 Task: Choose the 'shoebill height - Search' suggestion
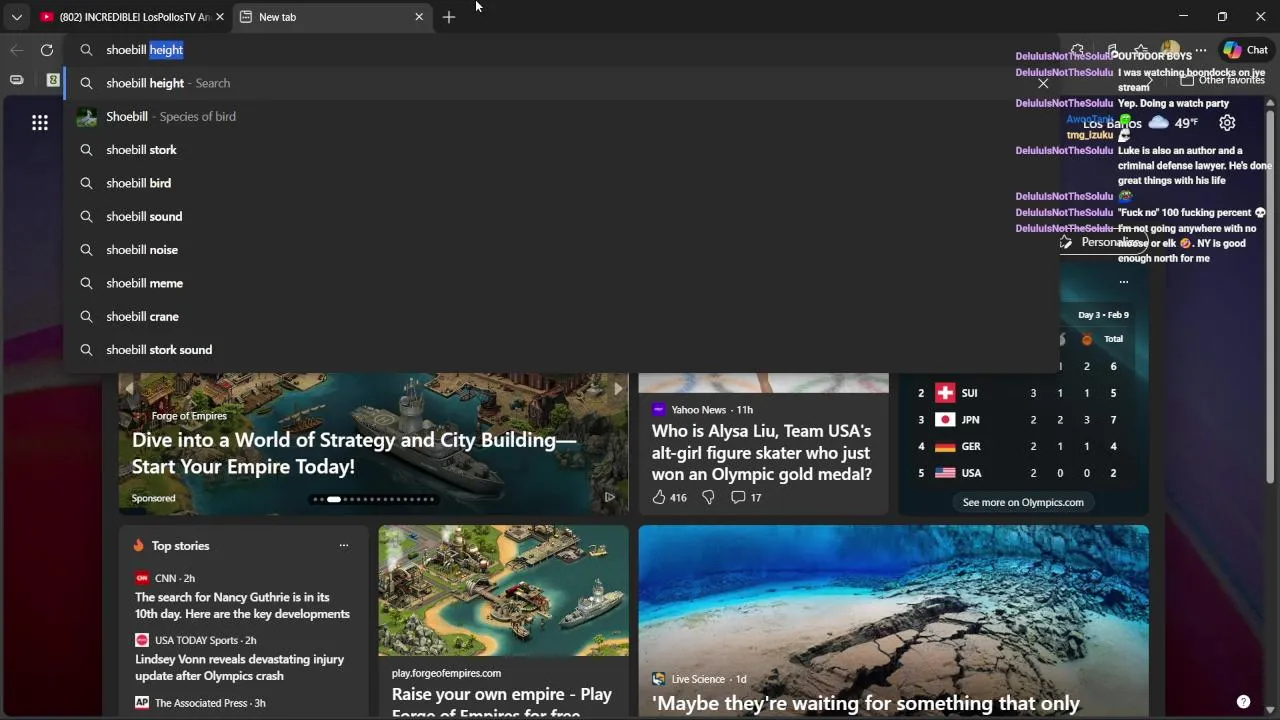(560, 83)
